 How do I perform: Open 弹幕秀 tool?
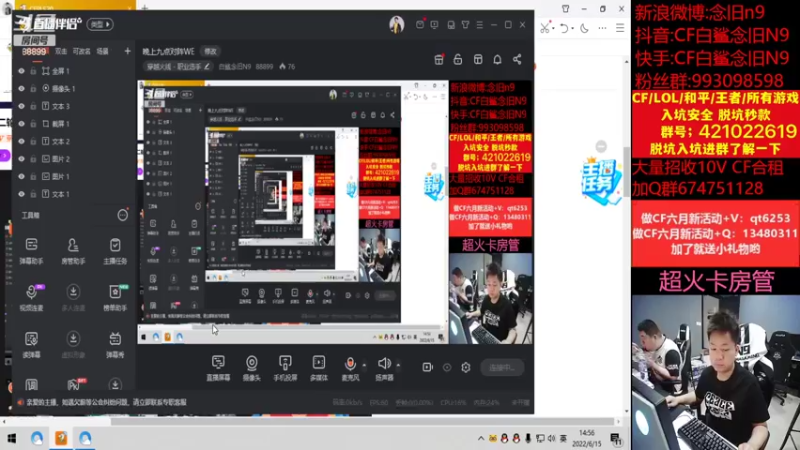115,345
